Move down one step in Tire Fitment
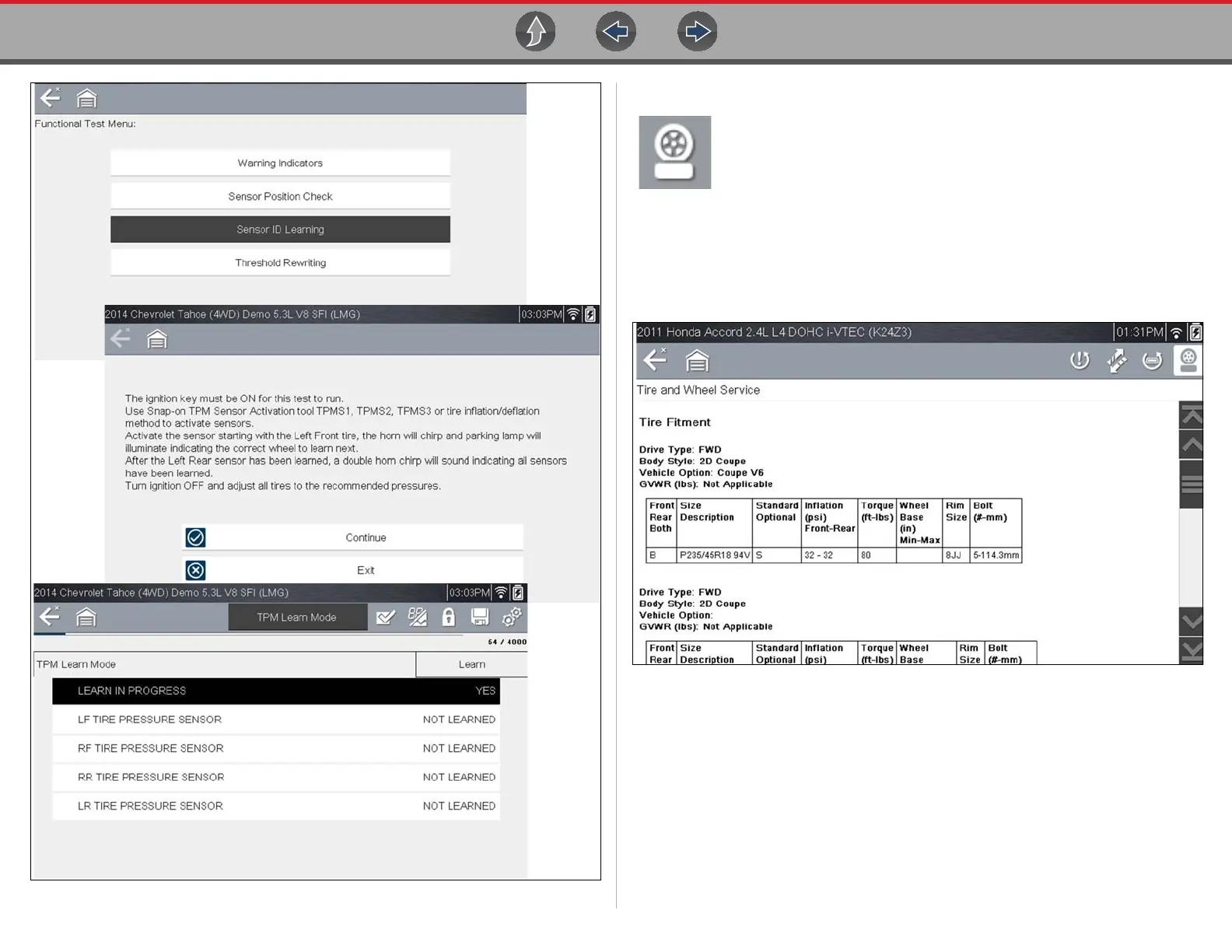Viewport: 1232px width, 952px height. coord(1192,621)
